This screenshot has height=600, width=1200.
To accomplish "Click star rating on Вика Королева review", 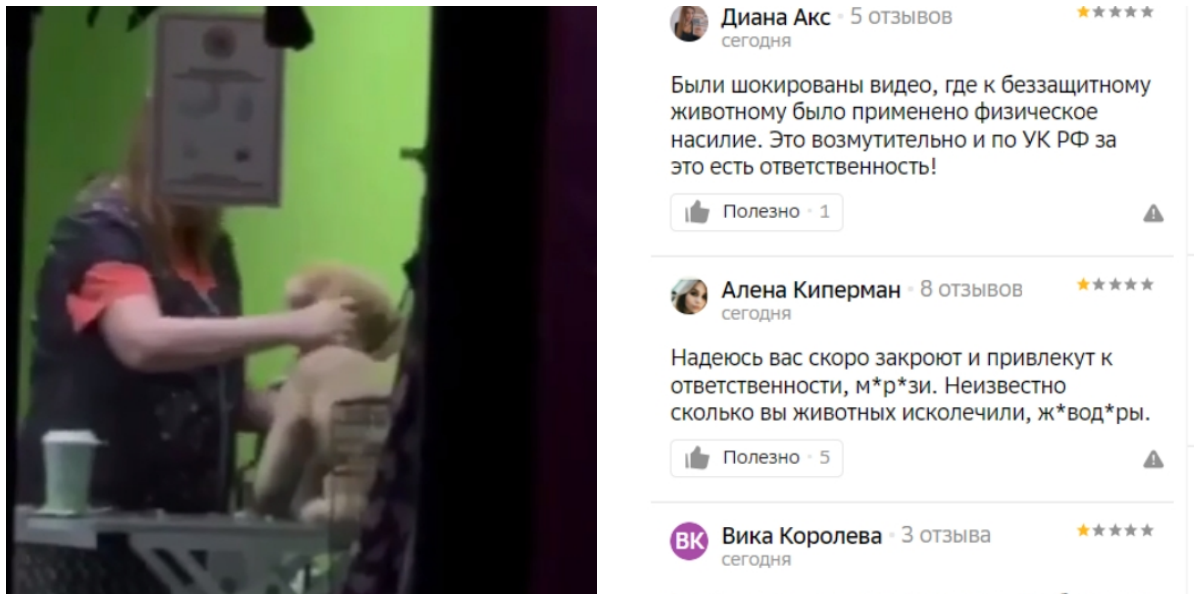I will pos(1115,531).
